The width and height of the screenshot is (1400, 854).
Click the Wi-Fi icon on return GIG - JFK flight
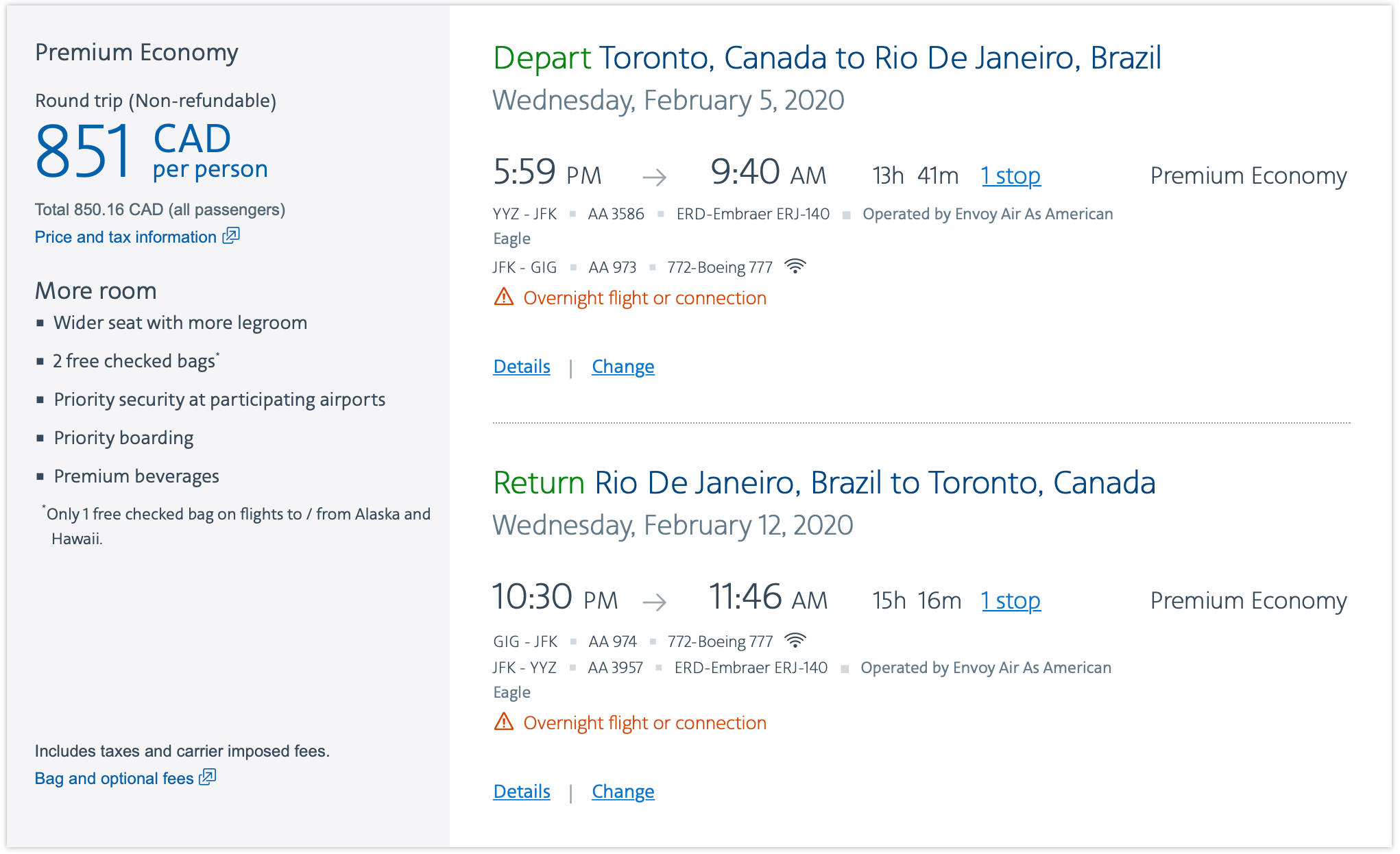coord(795,640)
